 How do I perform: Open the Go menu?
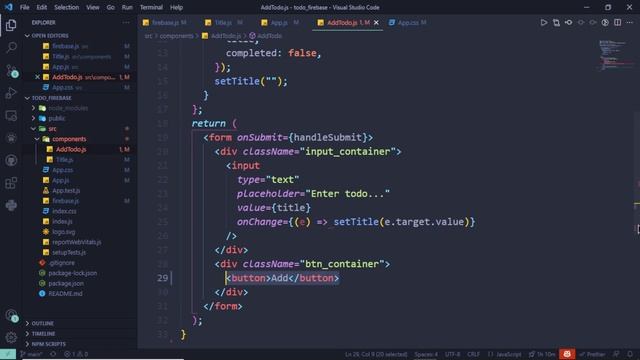111,7
